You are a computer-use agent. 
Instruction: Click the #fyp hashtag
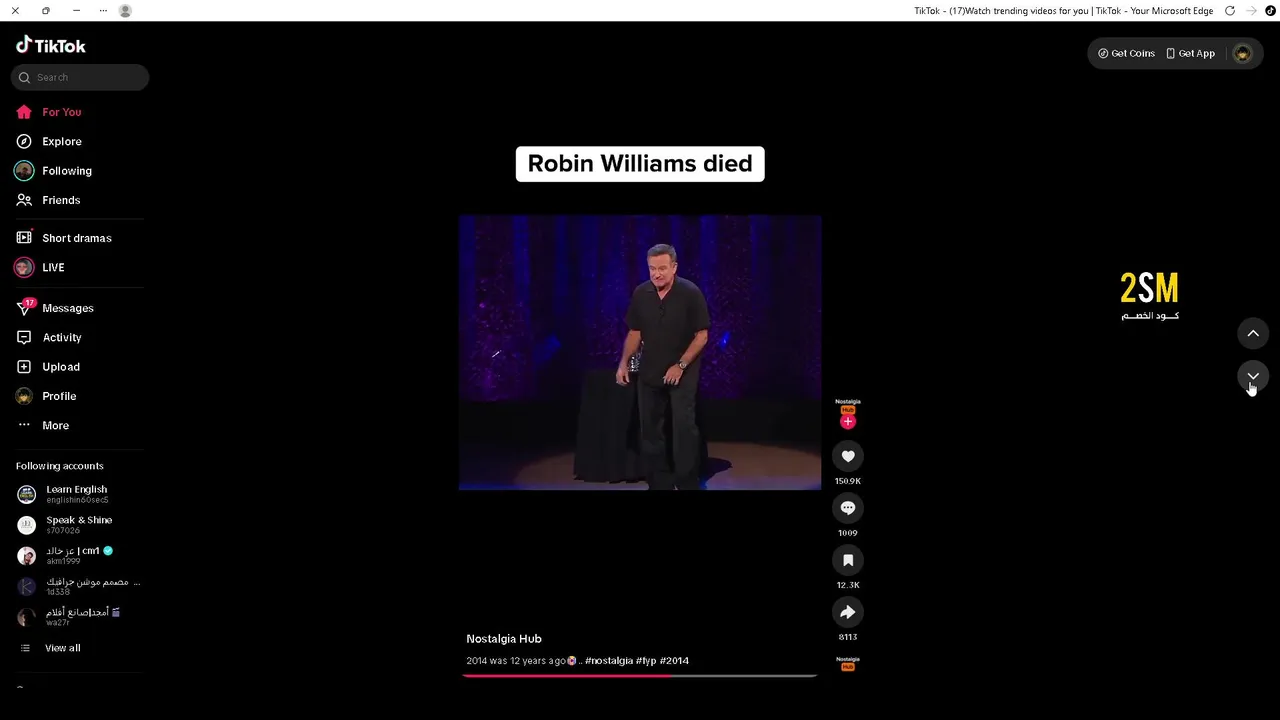click(x=646, y=661)
